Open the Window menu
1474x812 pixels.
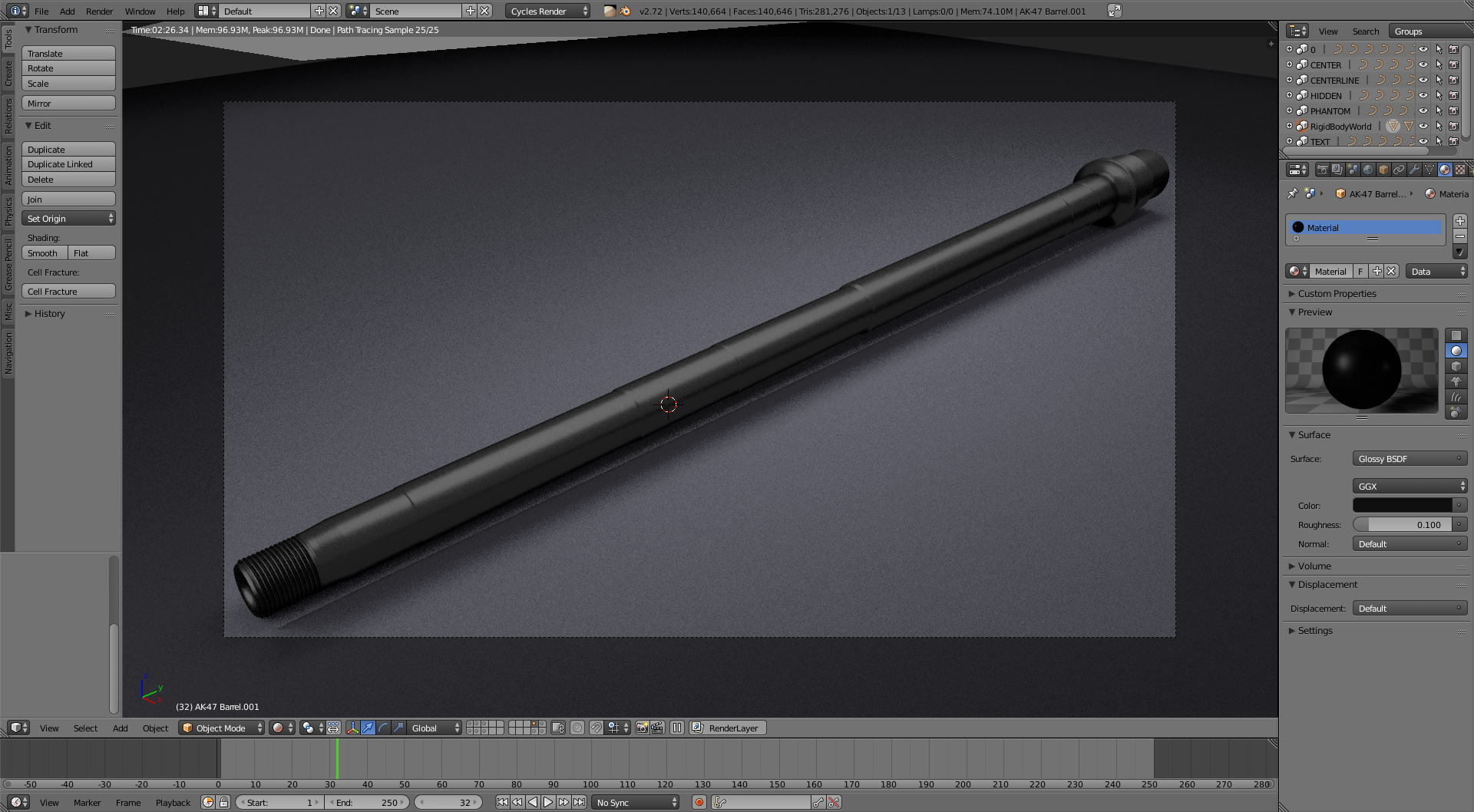tap(140, 11)
